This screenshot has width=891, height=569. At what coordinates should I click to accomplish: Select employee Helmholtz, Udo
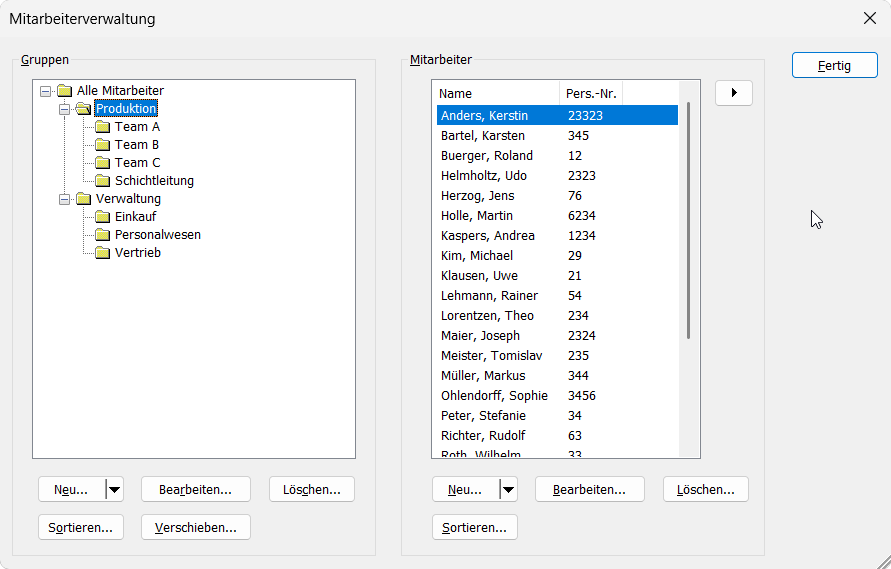557,175
